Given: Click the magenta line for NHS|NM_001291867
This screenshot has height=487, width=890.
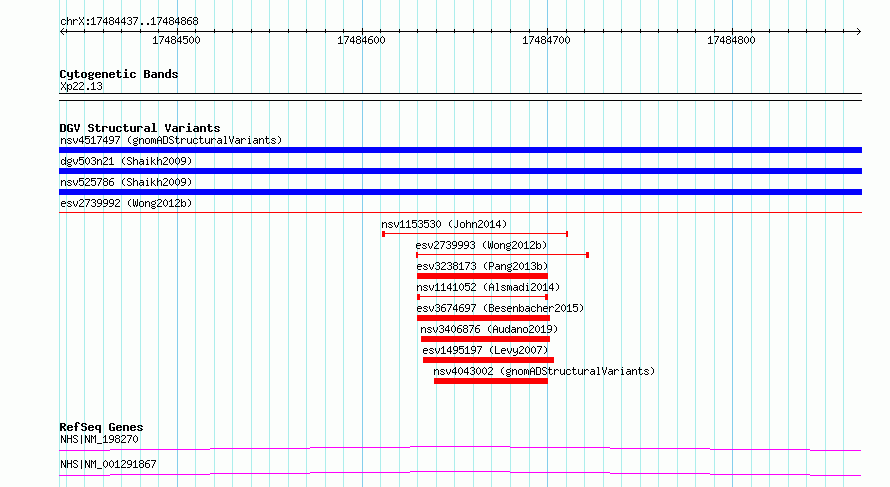Looking at the screenshot, I should [x=460, y=473].
